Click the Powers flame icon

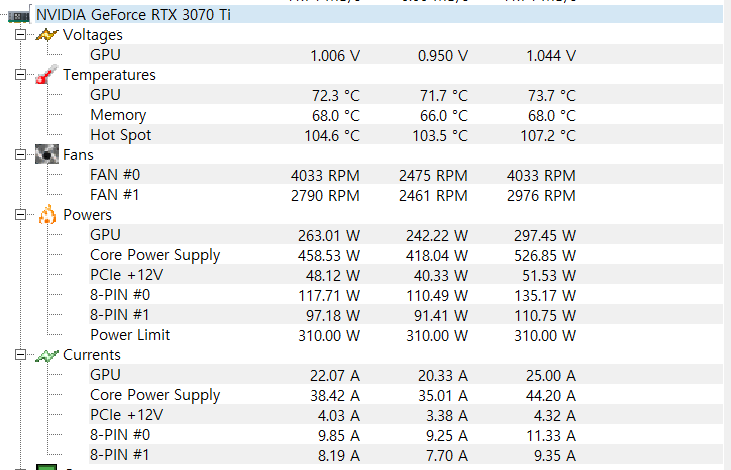coord(47,214)
